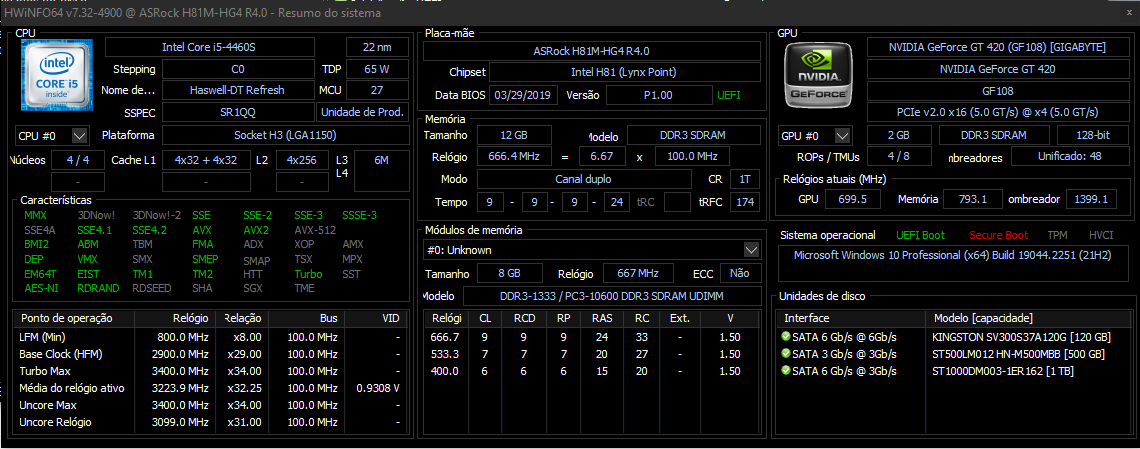The image size is (1140, 449).
Task: Open the CPU #0 selector dropdown
Action: [x=80, y=135]
